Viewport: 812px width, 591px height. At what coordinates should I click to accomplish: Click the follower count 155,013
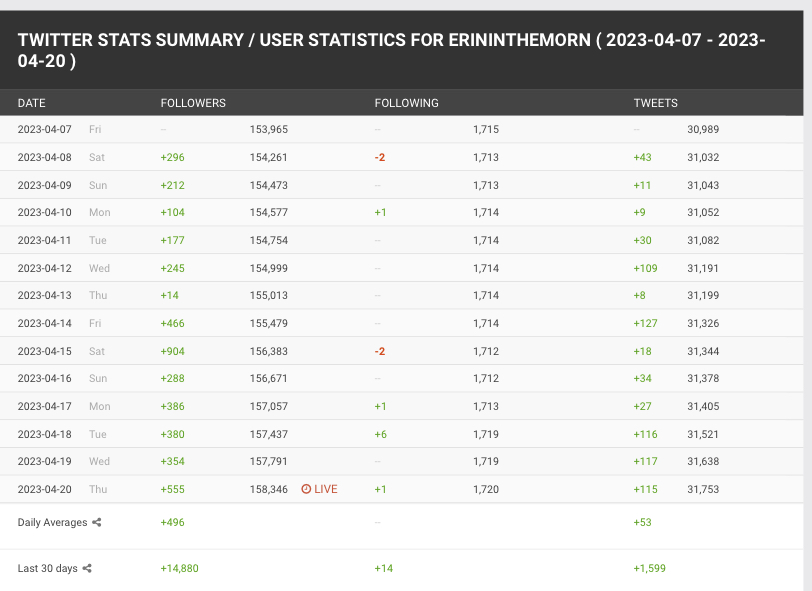click(x=269, y=295)
